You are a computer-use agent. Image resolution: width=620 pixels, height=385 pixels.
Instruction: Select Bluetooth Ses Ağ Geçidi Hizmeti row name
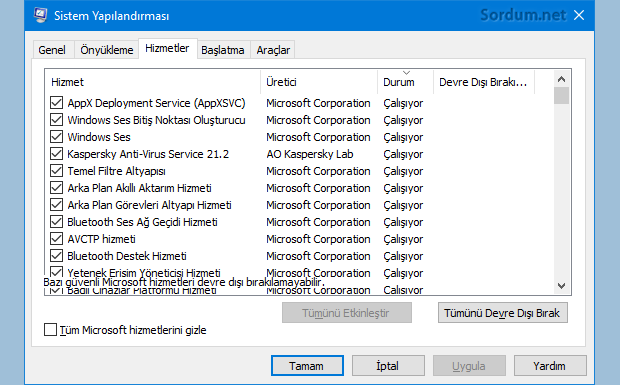(142, 222)
